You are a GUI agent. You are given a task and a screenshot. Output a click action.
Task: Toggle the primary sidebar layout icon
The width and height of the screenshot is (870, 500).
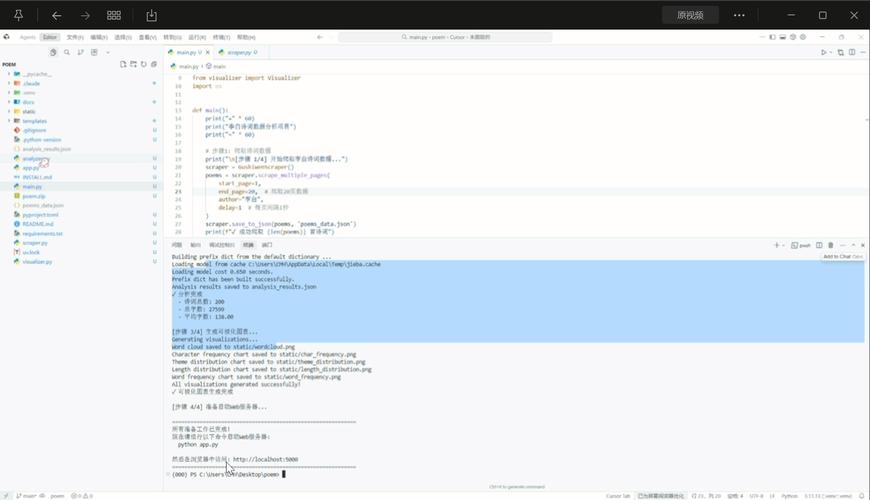click(x=772, y=37)
